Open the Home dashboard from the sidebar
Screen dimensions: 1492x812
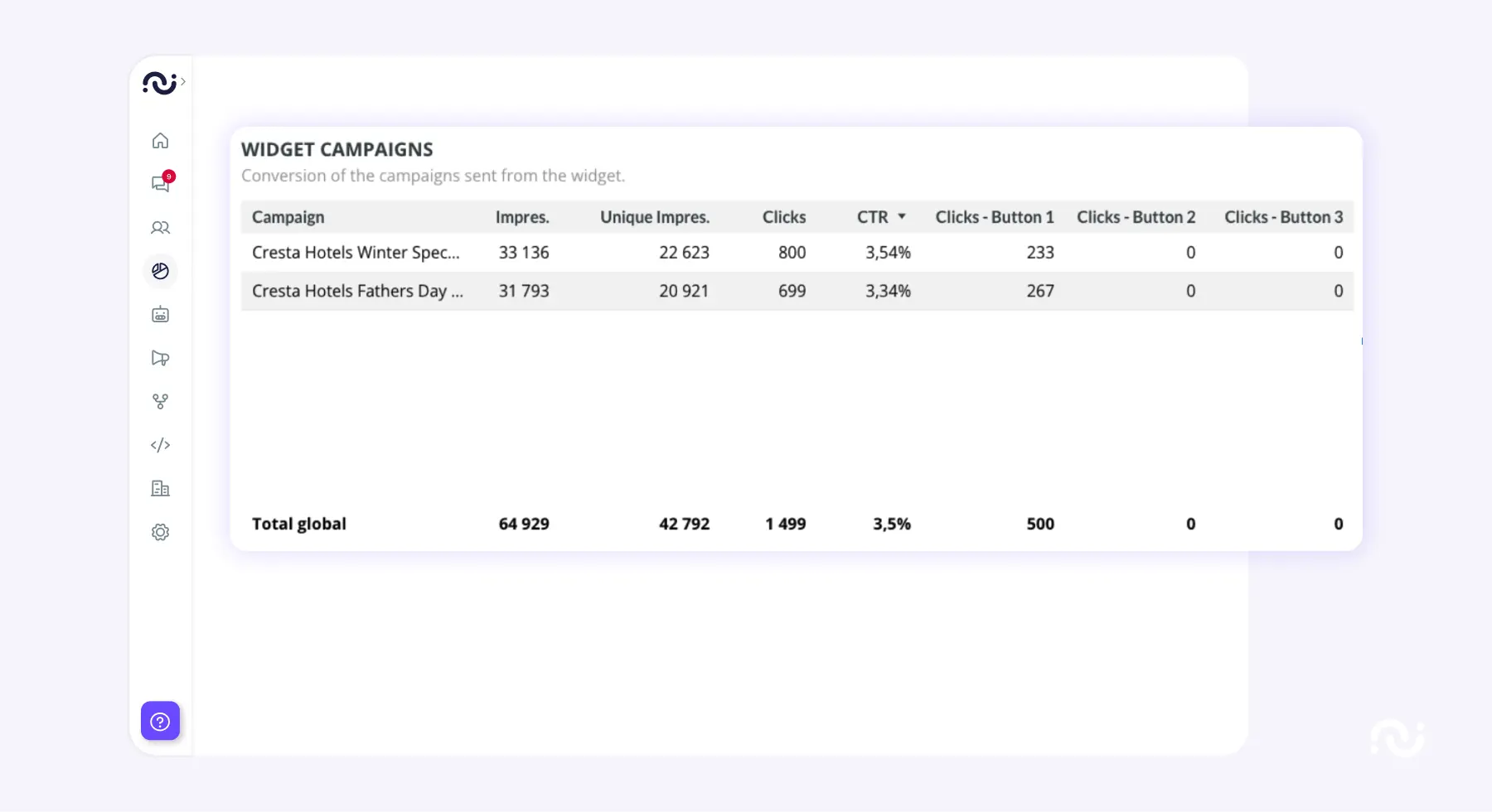click(x=160, y=140)
